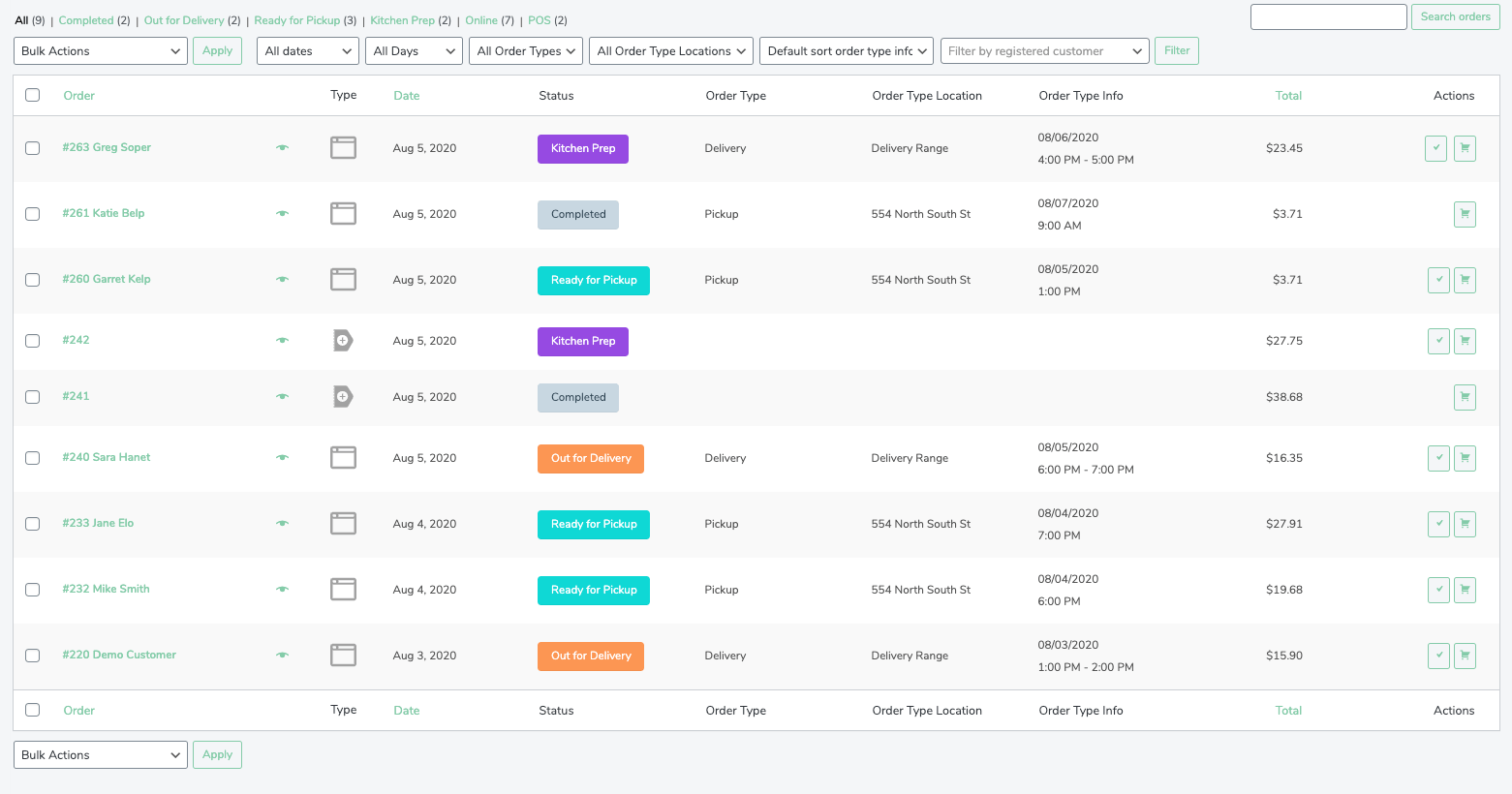Tick the checkbox for order #220 Demo Customer
This screenshot has height=794, width=1512.
pos(32,656)
